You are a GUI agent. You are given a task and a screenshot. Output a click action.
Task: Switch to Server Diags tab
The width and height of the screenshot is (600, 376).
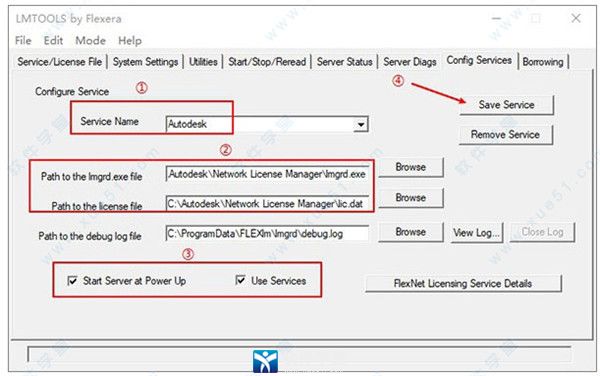410,62
